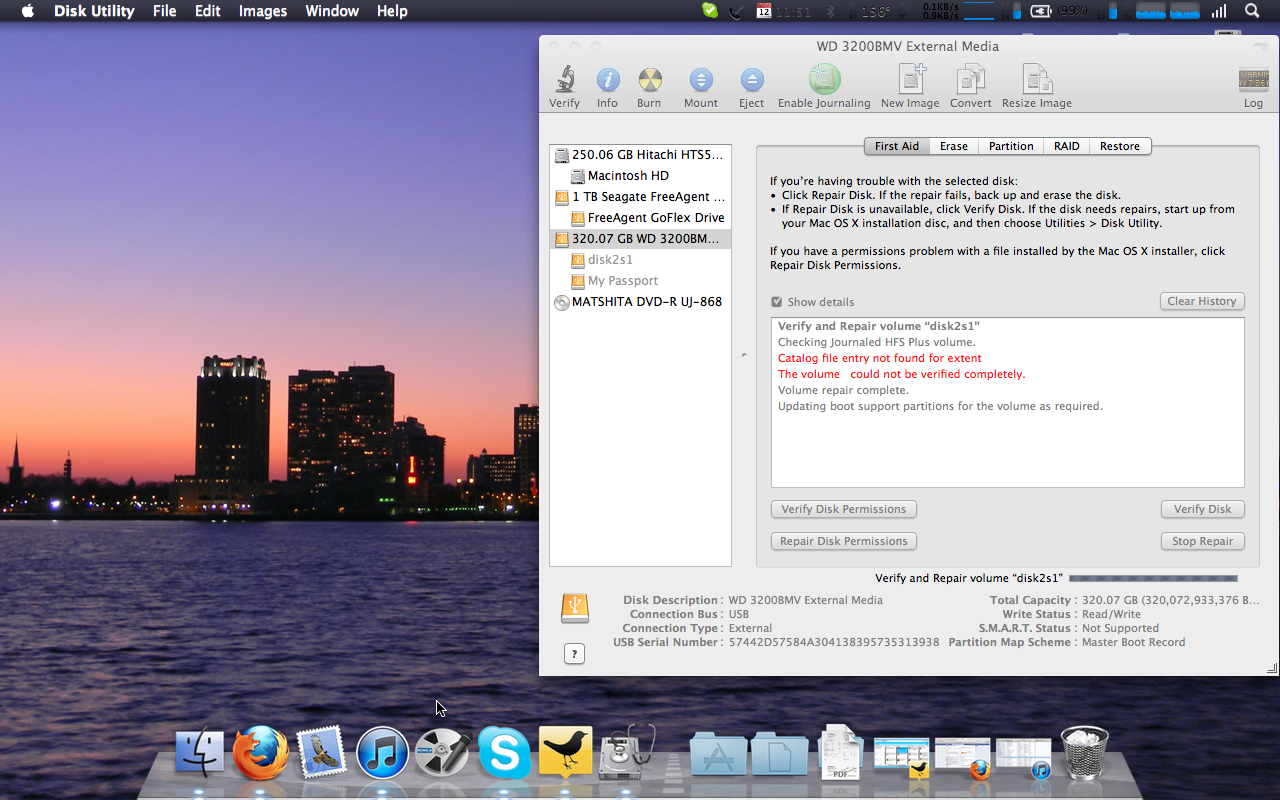
Task: Restore minimized window with iTunes badge in Dock
Action: (x=1023, y=757)
